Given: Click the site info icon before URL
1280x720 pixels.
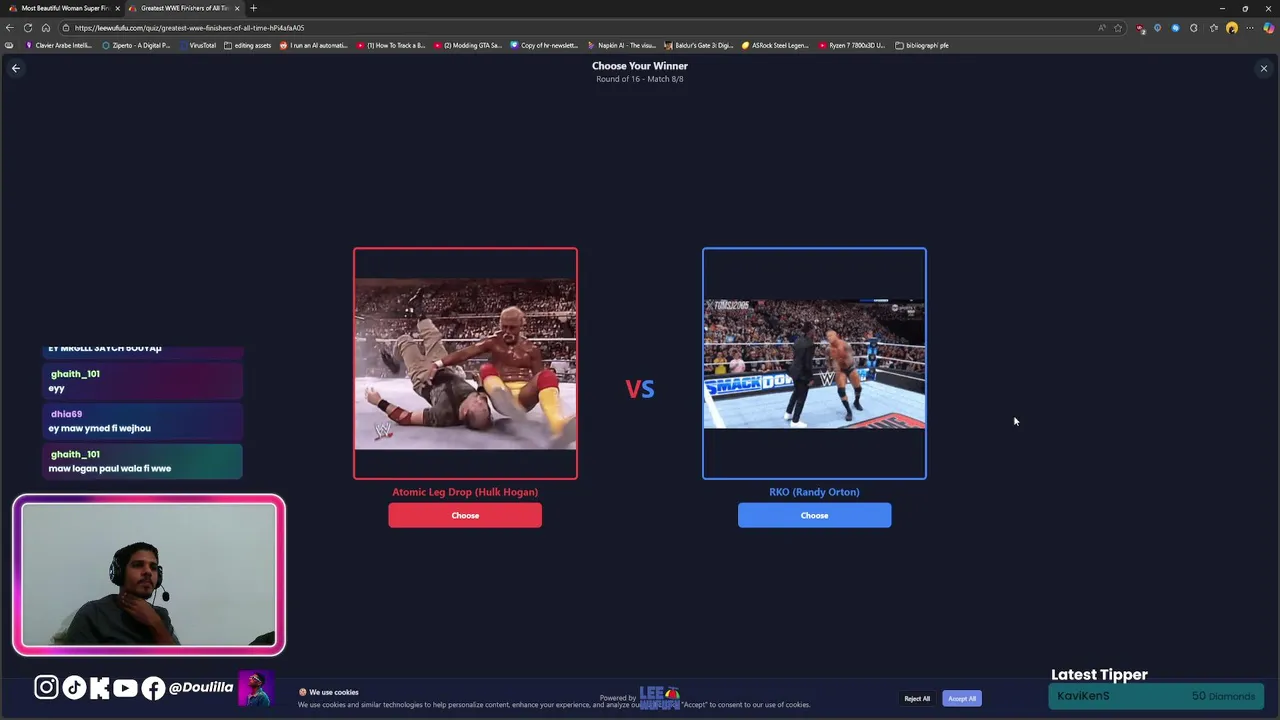Looking at the screenshot, I should pos(65,28).
